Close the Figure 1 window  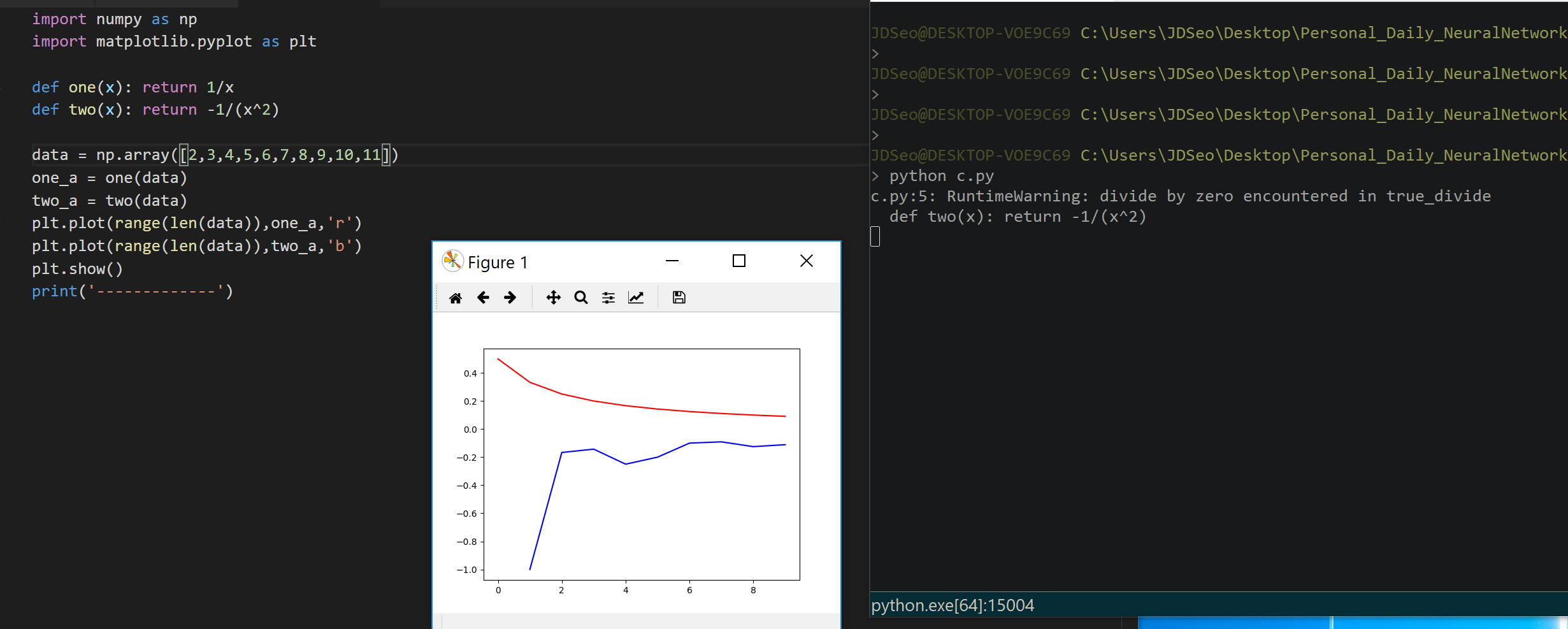pos(807,261)
